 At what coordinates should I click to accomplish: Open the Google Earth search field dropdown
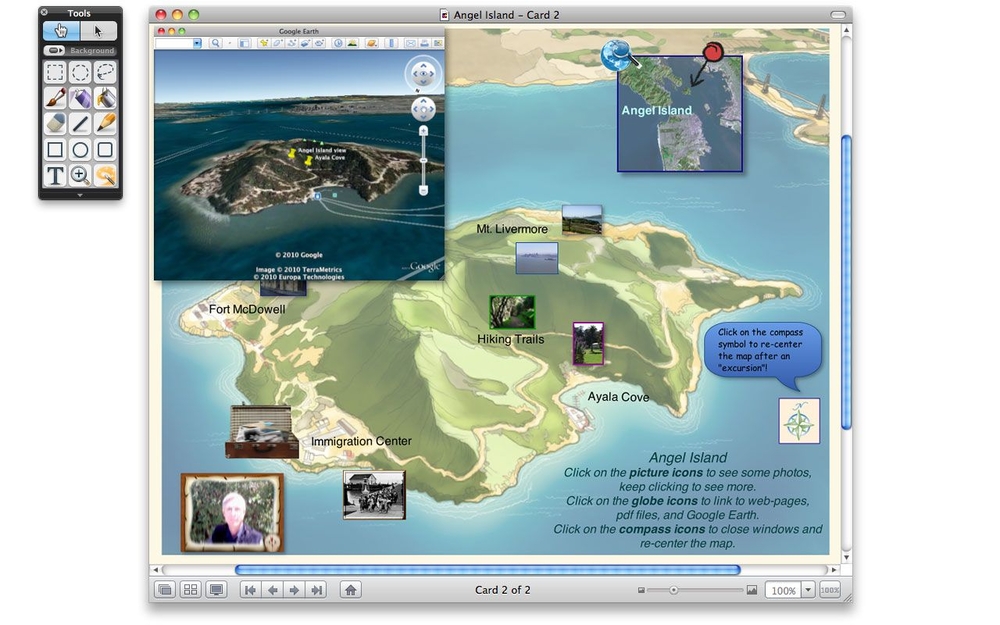click(197, 43)
